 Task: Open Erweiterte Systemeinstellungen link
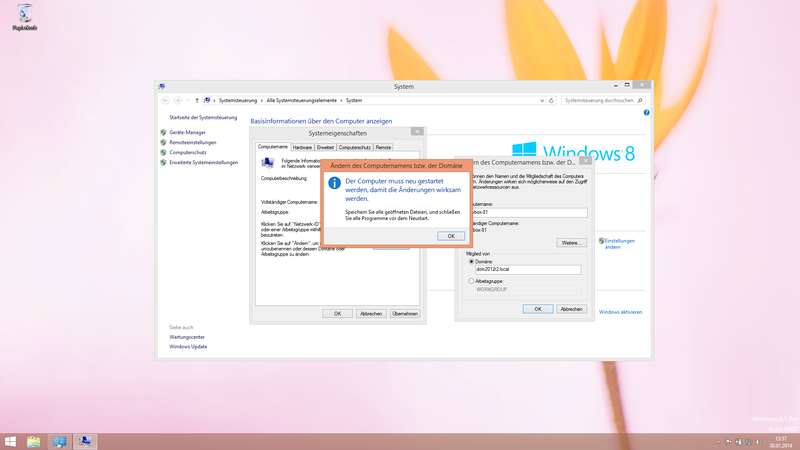click(204, 162)
